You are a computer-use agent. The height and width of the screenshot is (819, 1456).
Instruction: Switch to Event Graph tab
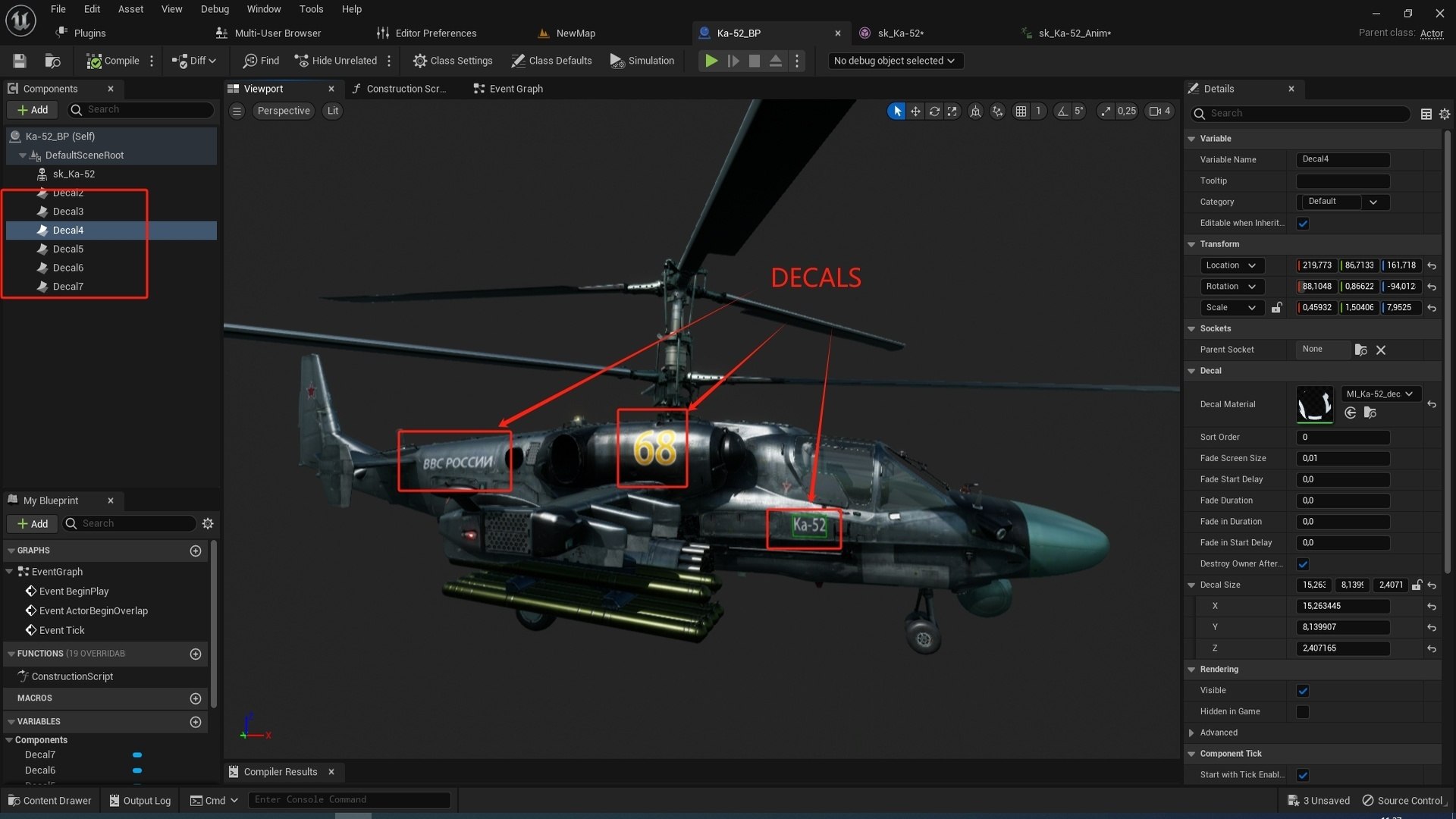pos(508,89)
